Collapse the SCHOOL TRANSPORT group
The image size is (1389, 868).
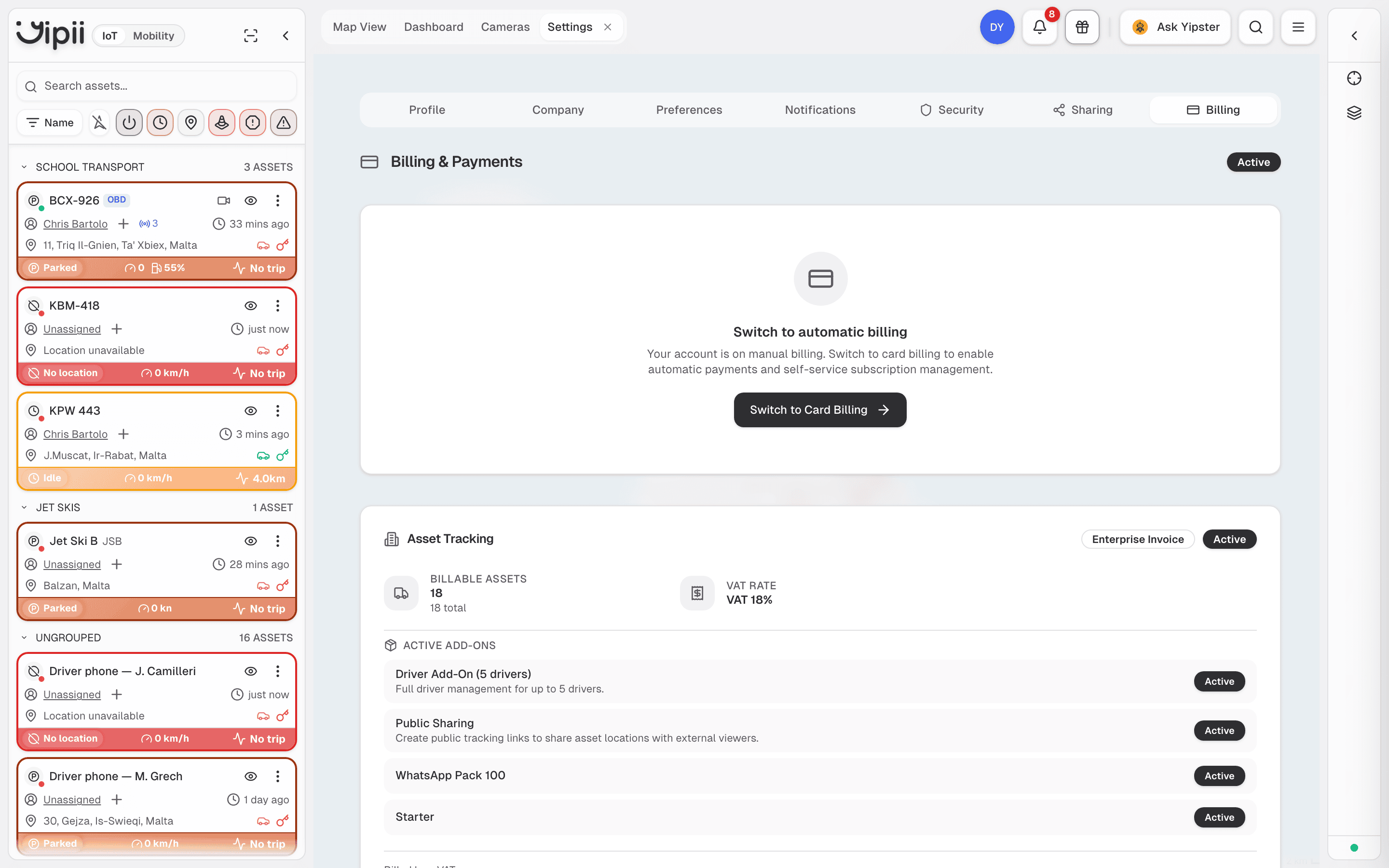click(24, 167)
